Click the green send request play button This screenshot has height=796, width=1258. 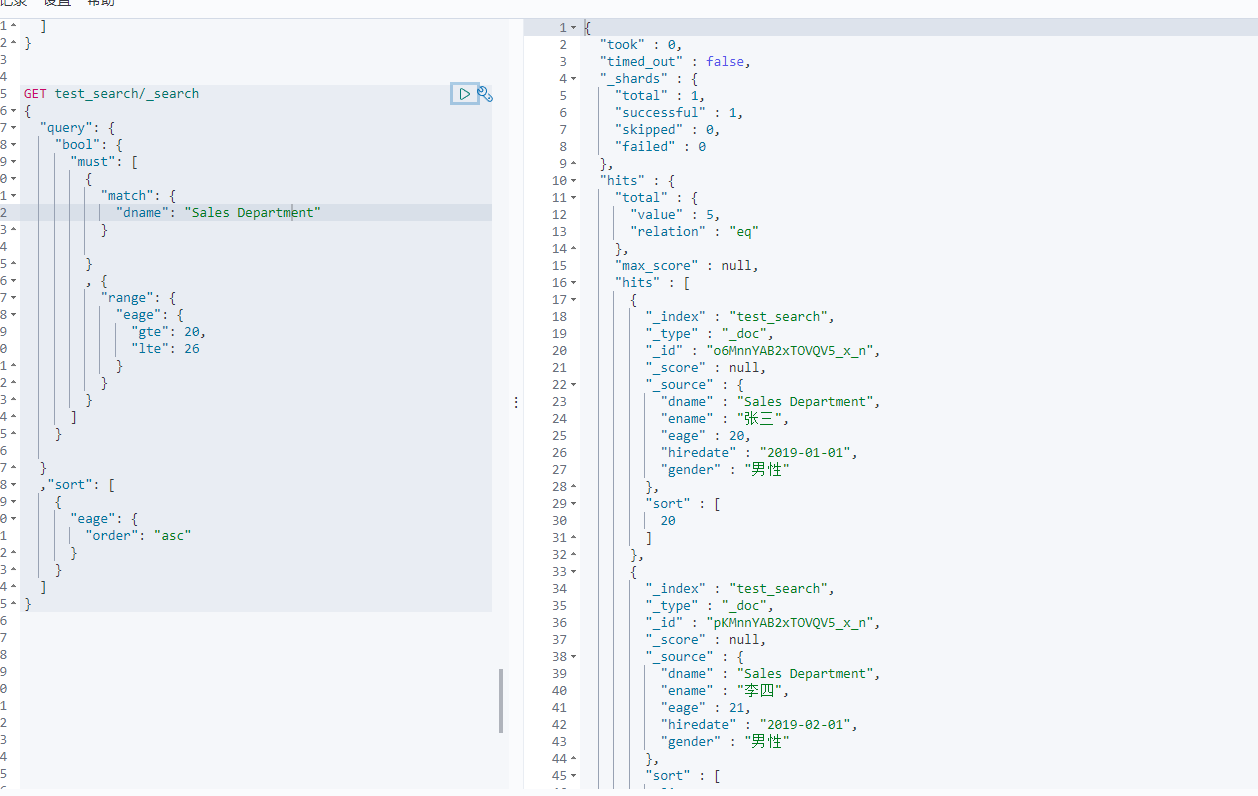pos(465,94)
